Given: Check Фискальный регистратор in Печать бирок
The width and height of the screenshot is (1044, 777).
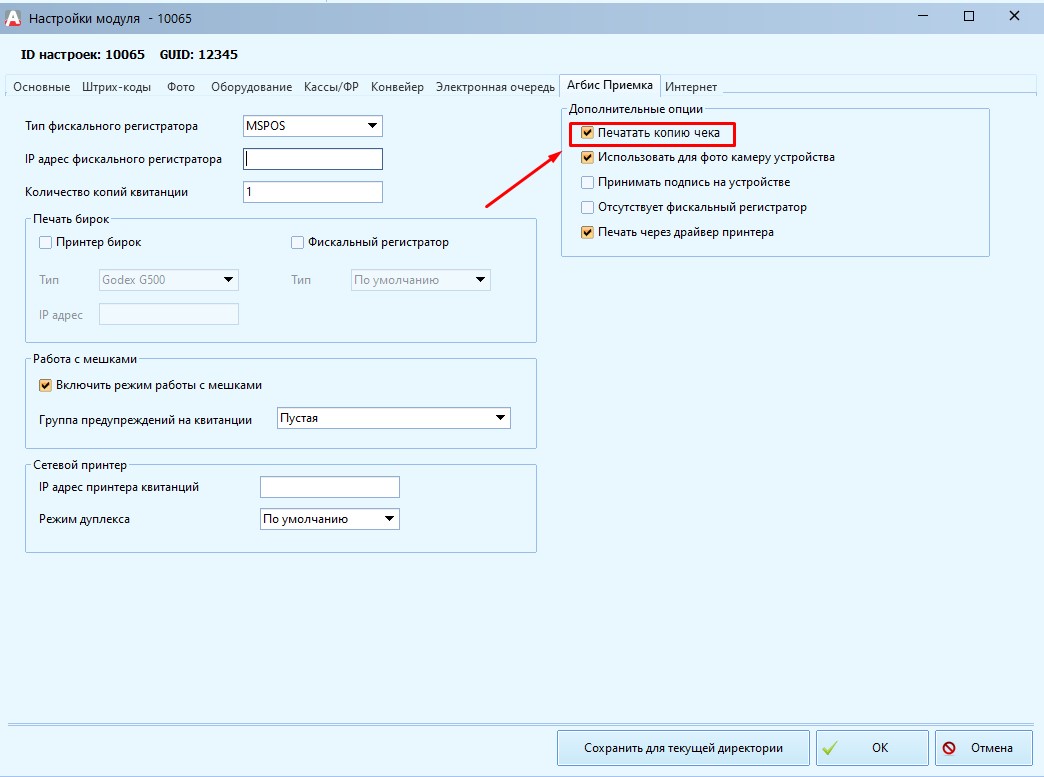Looking at the screenshot, I should point(298,242).
